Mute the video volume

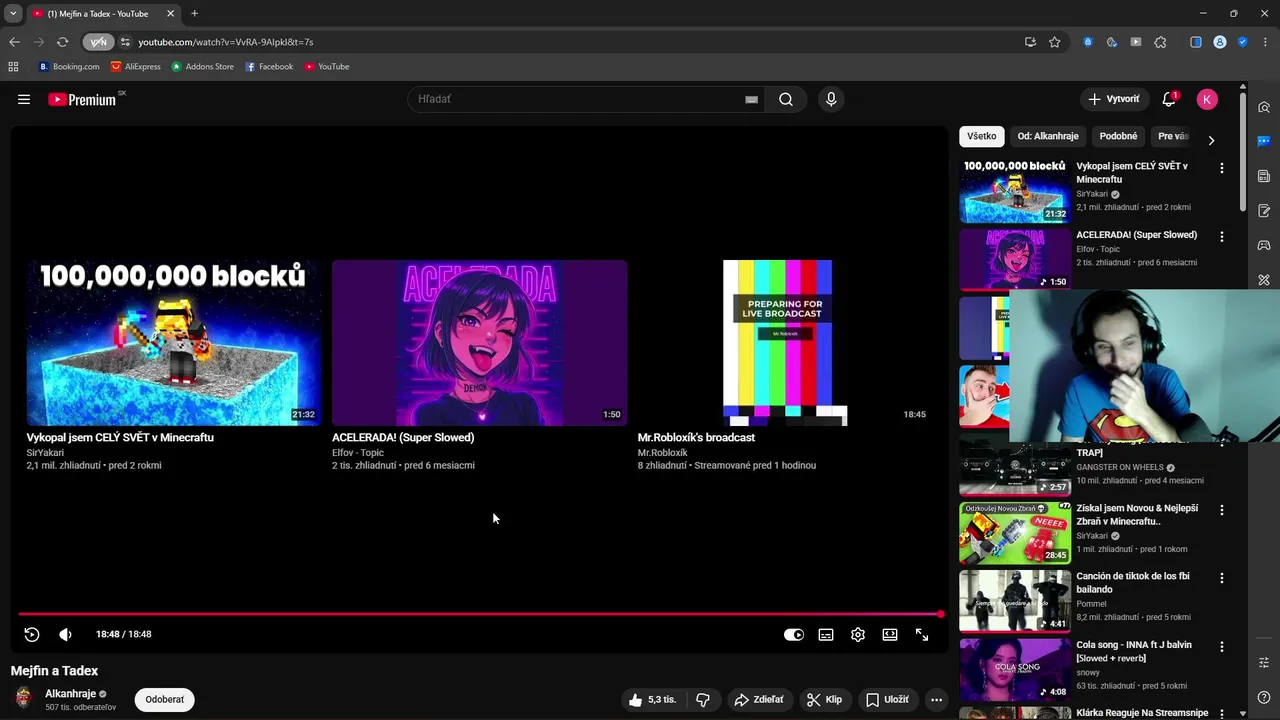tap(66, 634)
